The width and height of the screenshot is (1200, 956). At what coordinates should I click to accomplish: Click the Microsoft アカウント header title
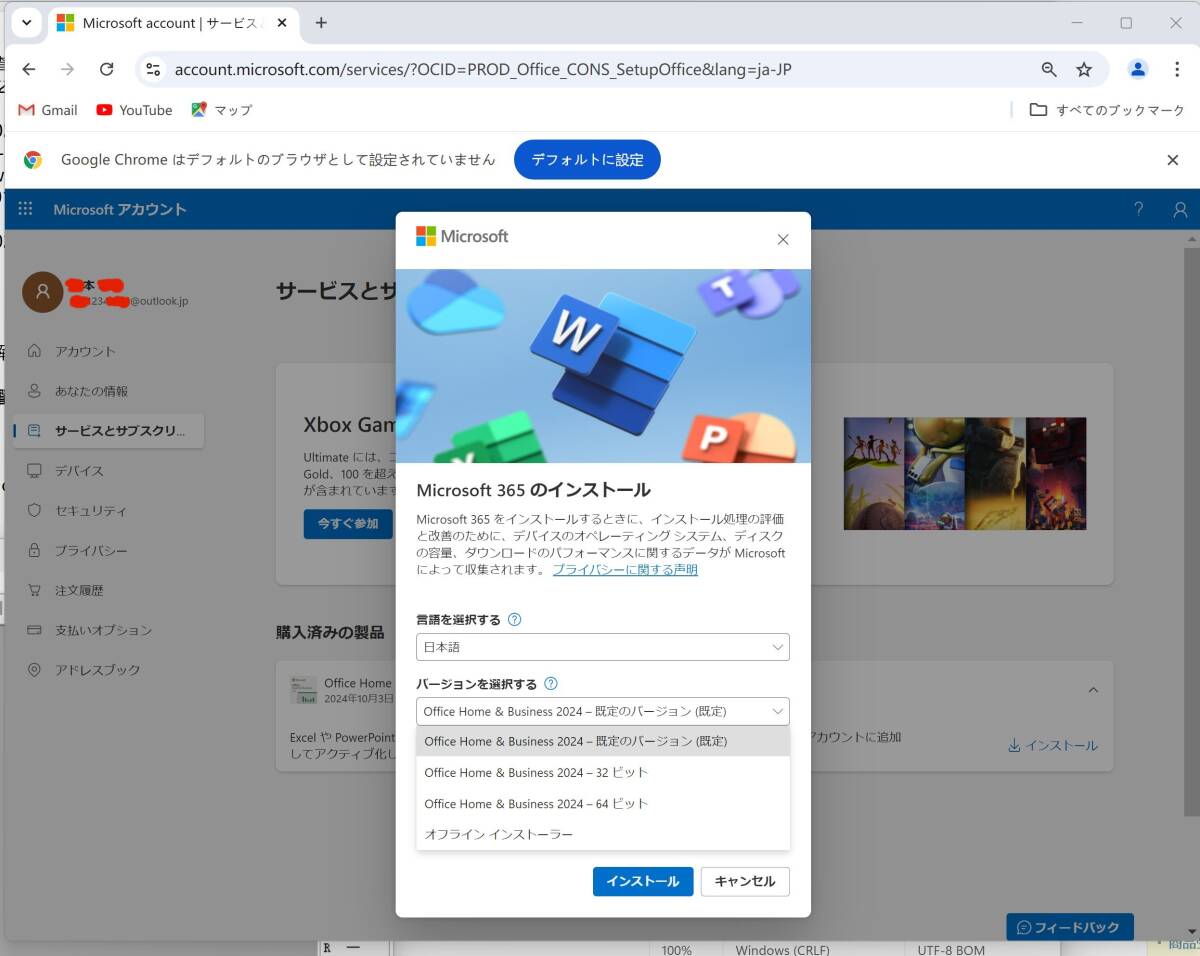click(x=120, y=210)
